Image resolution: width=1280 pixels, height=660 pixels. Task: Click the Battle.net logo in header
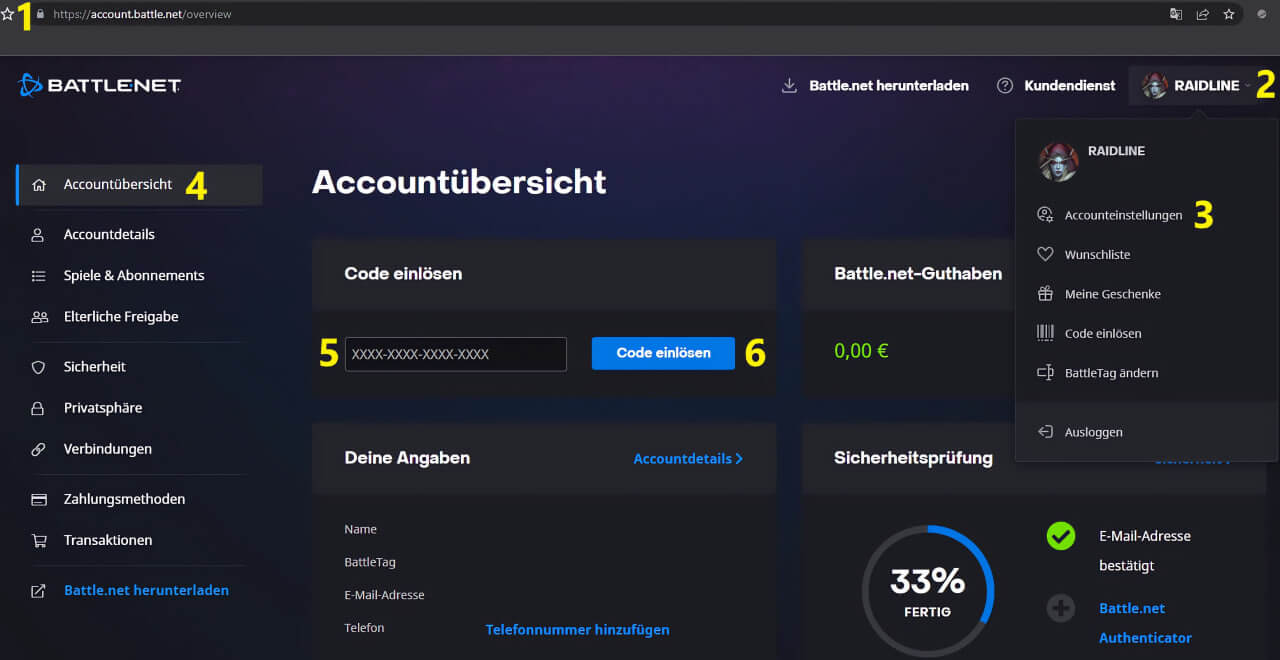[100, 86]
